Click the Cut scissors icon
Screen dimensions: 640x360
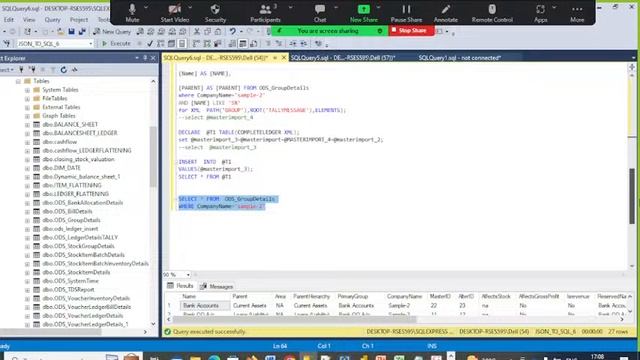[197, 31]
